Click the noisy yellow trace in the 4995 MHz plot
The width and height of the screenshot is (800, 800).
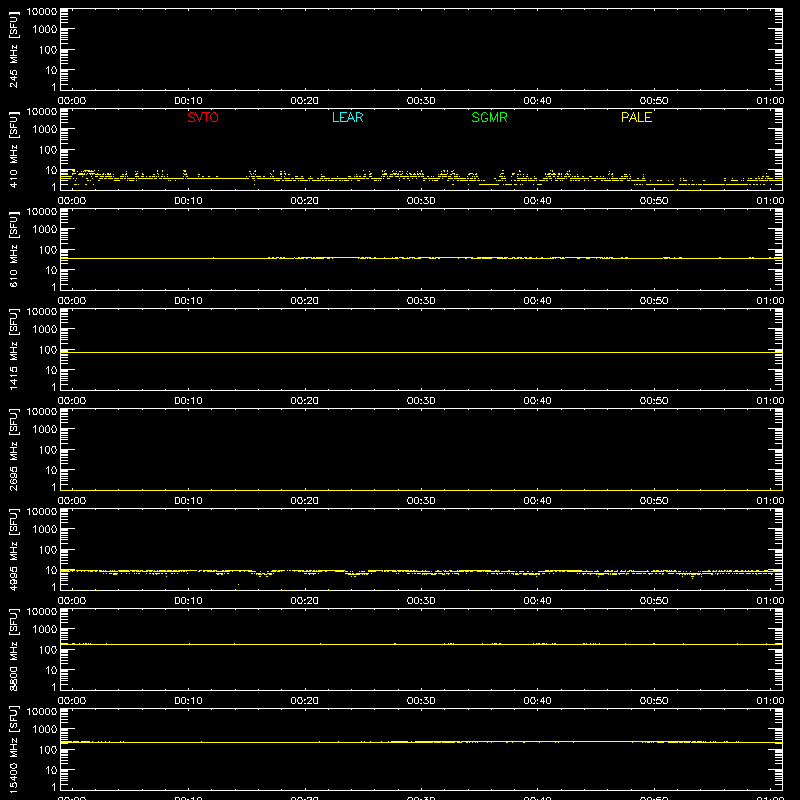[421, 572]
